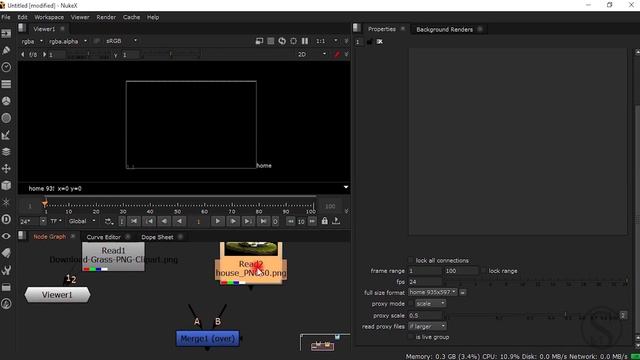Open the Particles nodes icon
Image resolution: width=640 pixels, height=360 pixels.
[6, 202]
